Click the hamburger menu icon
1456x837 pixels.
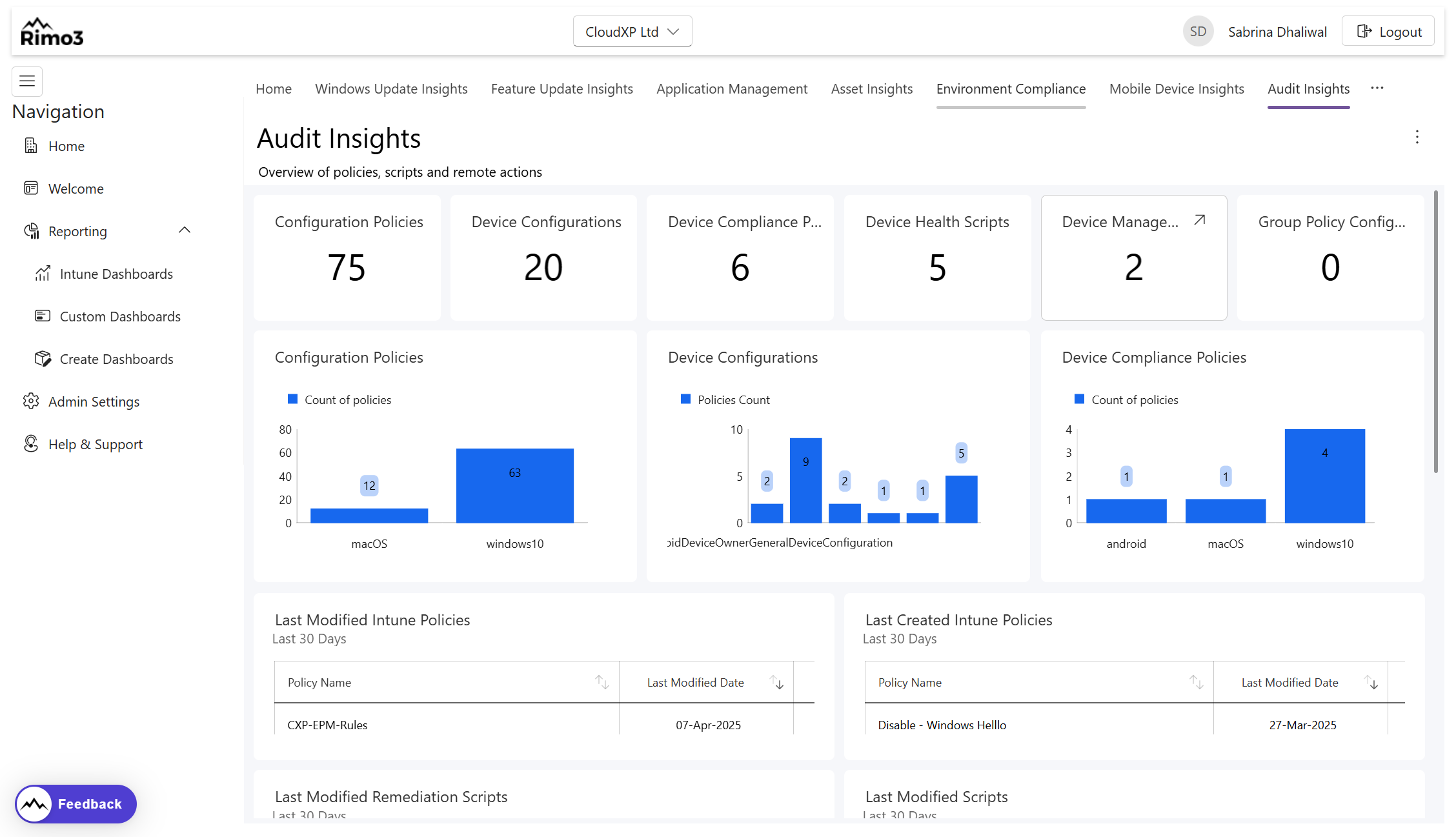[27, 81]
